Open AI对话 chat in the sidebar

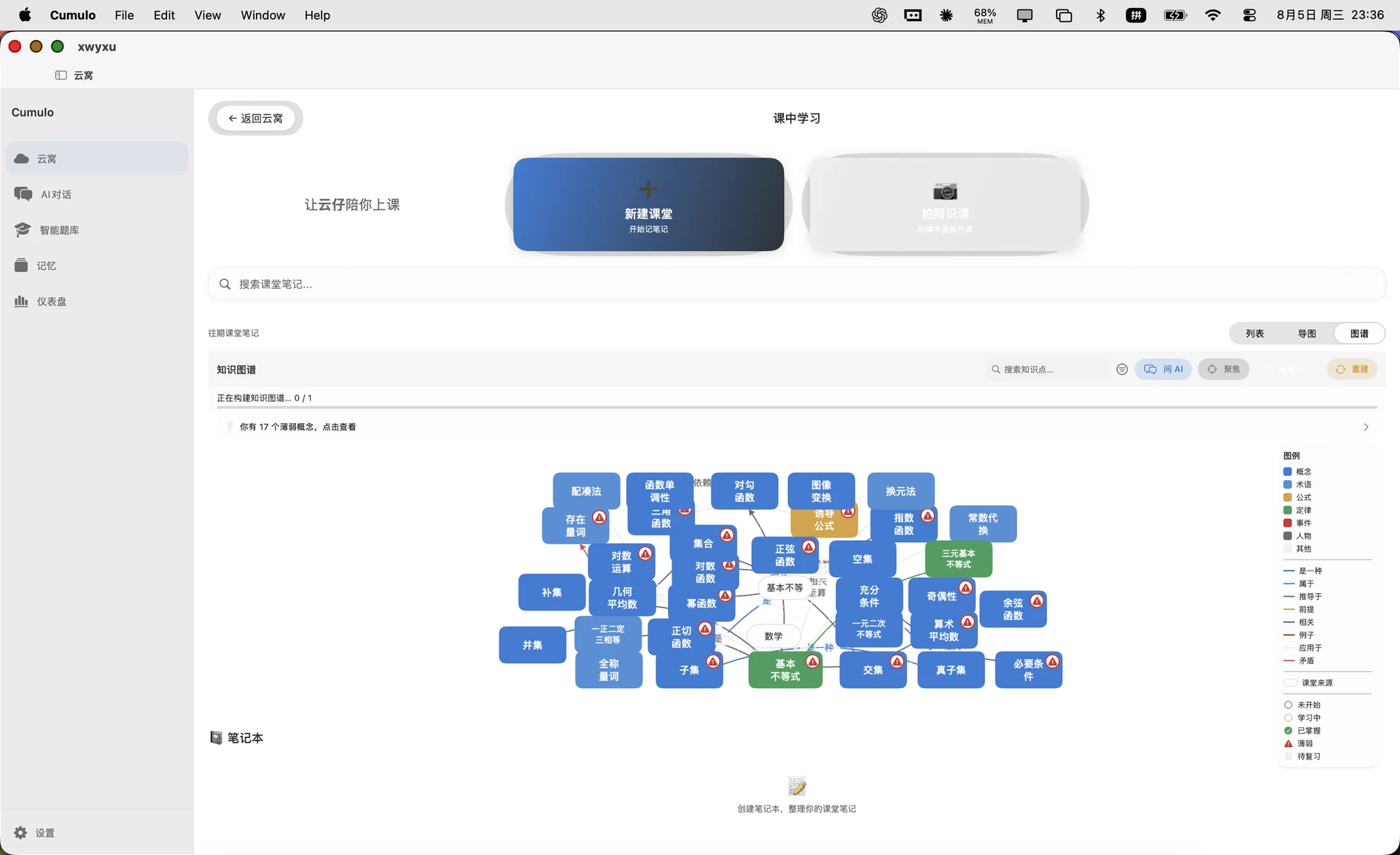pyautogui.click(x=96, y=194)
